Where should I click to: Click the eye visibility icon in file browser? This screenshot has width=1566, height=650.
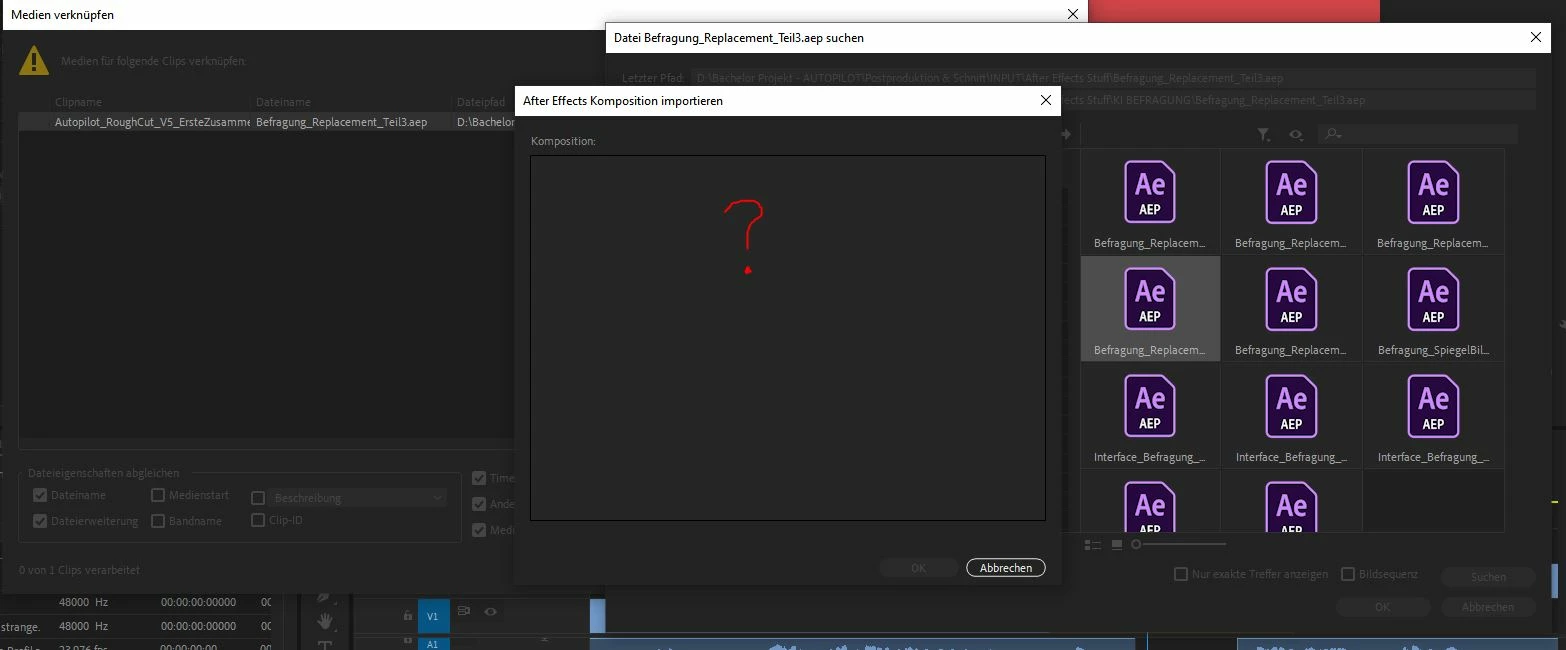[1296, 134]
